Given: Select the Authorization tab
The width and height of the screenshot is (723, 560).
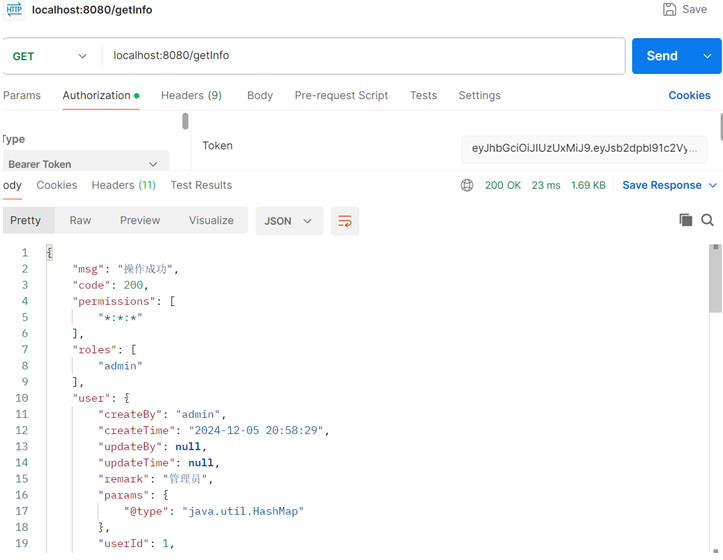Looking at the screenshot, I should pos(101,95).
